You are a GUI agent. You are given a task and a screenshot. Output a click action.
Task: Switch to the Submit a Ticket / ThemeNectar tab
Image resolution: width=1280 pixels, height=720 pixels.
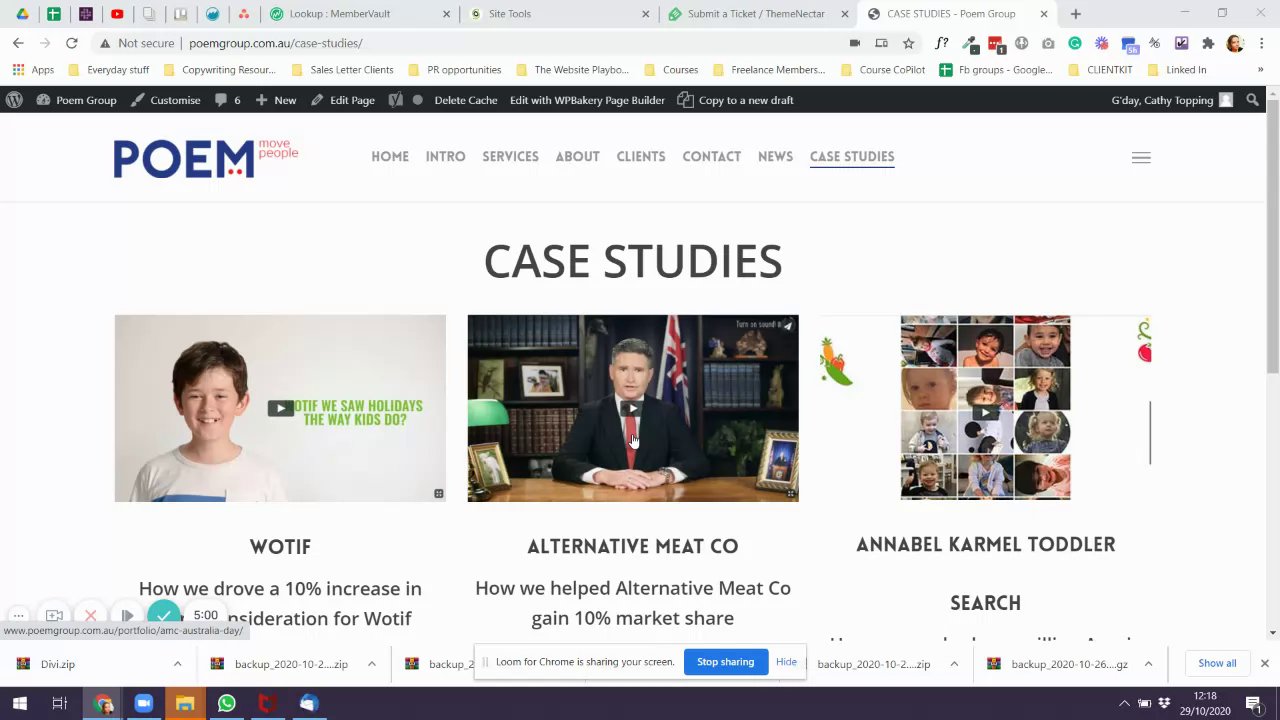tap(759, 14)
